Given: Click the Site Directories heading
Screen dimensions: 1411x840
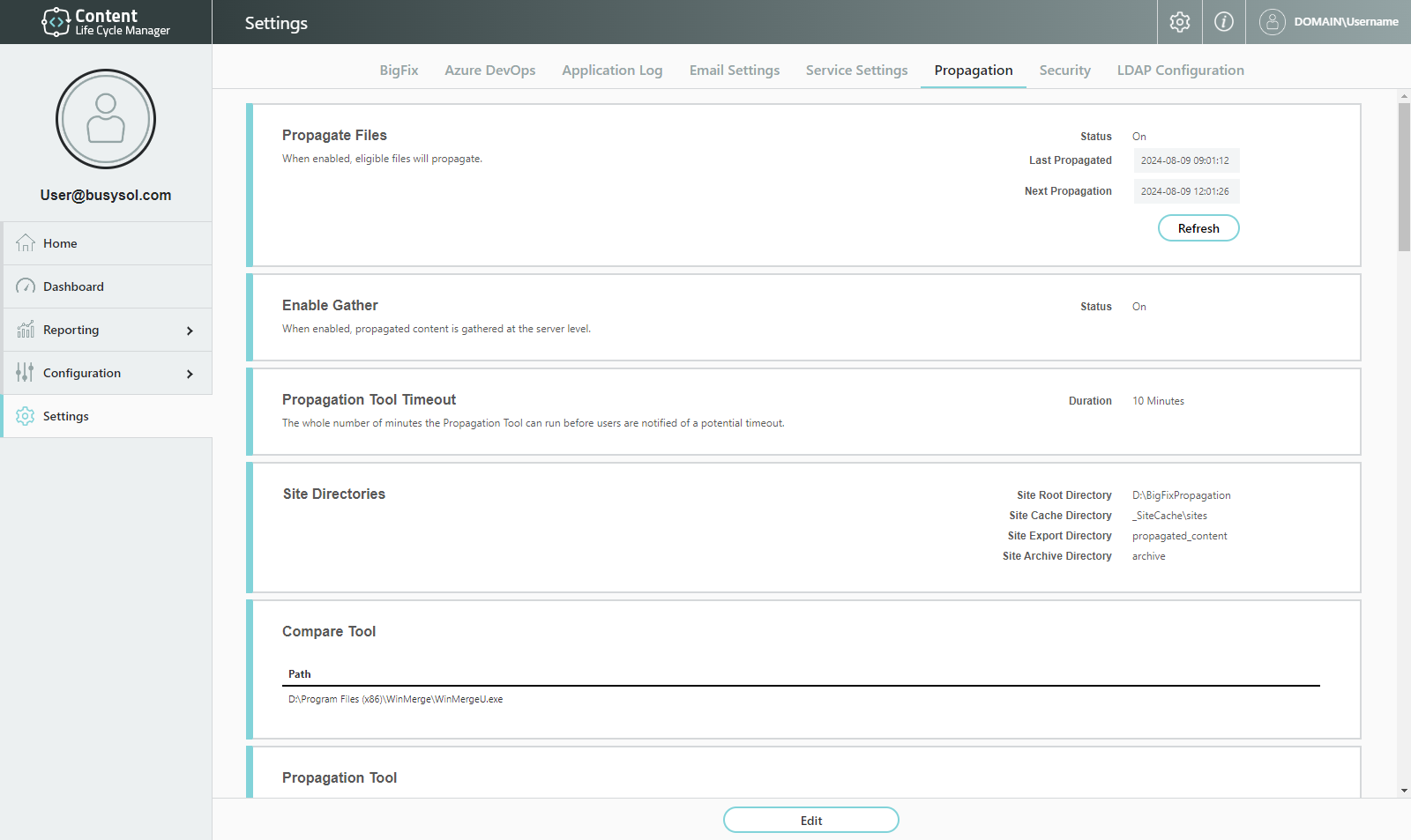Looking at the screenshot, I should (x=334, y=494).
